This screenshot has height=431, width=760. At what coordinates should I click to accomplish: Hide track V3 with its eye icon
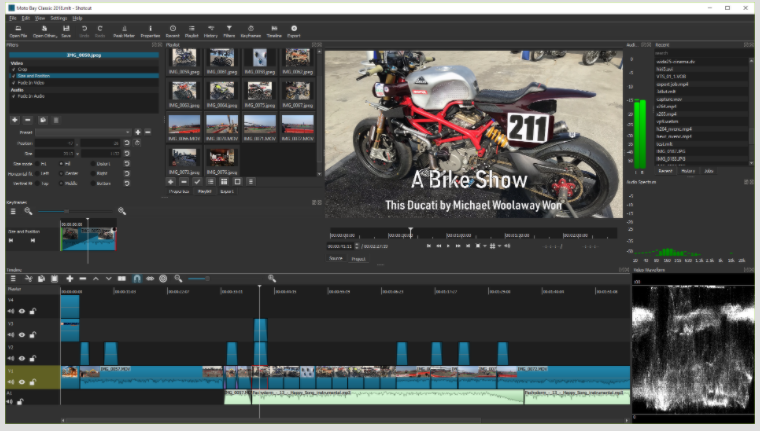coord(22,335)
